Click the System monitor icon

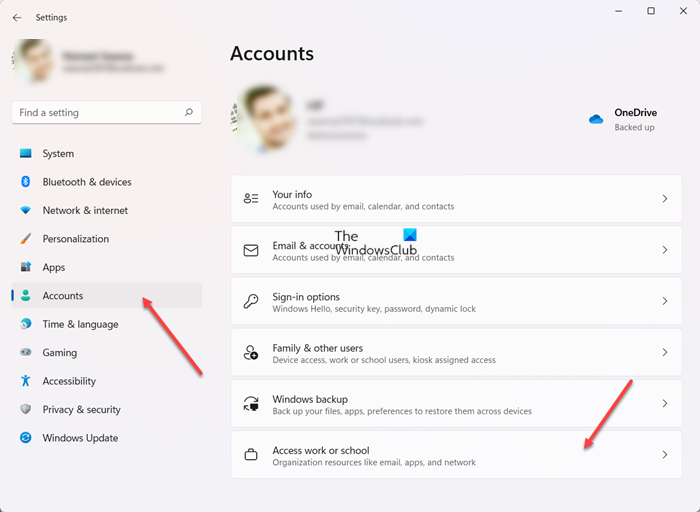point(26,153)
